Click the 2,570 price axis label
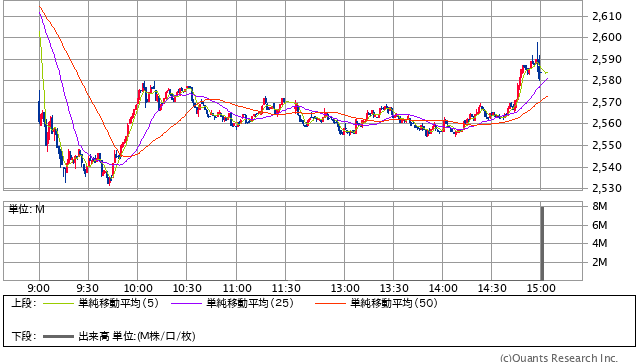The height and width of the screenshot is (362, 638). click(607, 102)
